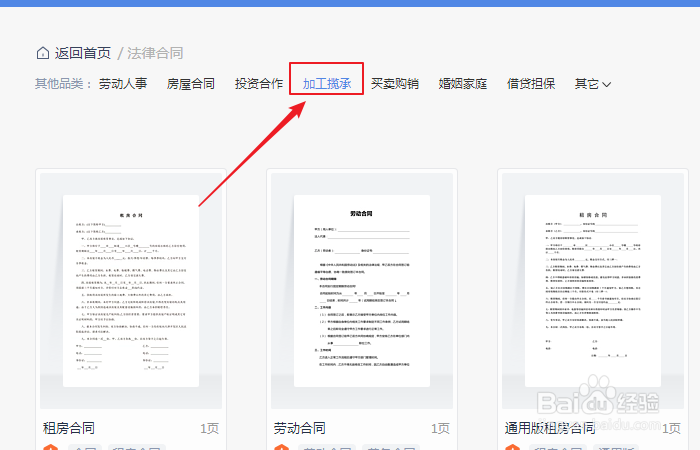Screen dimensions: 700x450
Task: Click the 劳动合同 title text
Action: pos(300,428)
